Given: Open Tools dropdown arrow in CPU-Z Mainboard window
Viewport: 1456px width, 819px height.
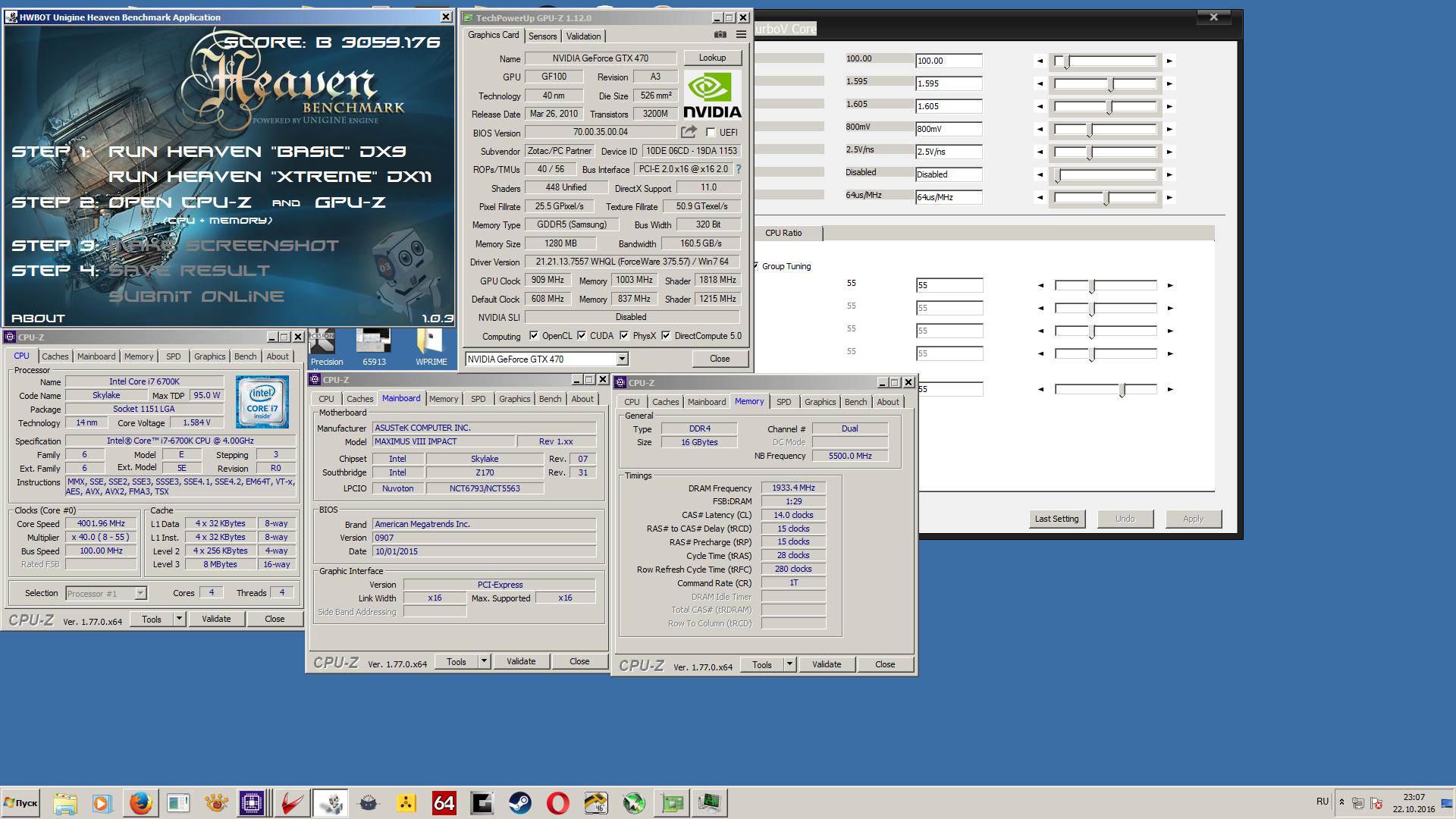Looking at the screenshot, I should click(x=484, y=661).
